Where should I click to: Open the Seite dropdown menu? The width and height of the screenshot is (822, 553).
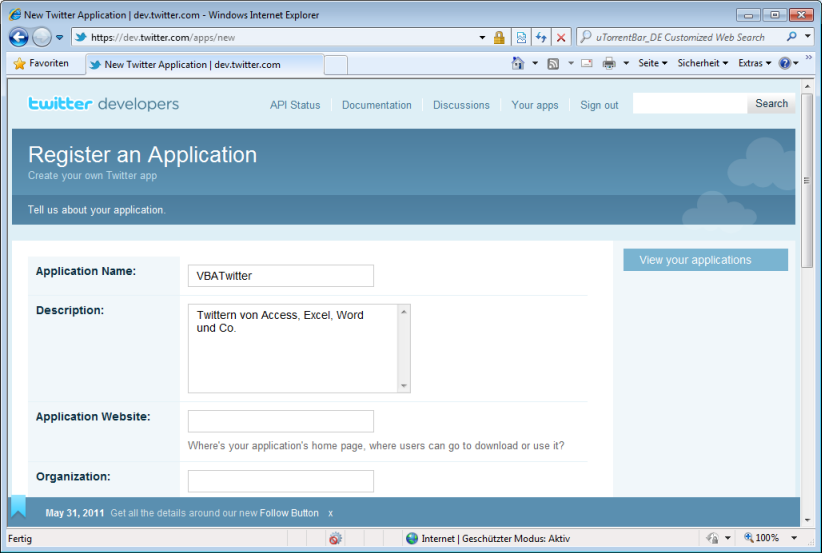pos(652,64)
